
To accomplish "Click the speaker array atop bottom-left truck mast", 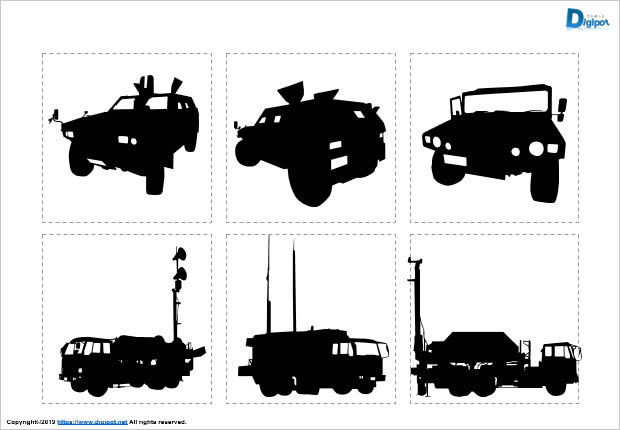I will pos(180,264).
